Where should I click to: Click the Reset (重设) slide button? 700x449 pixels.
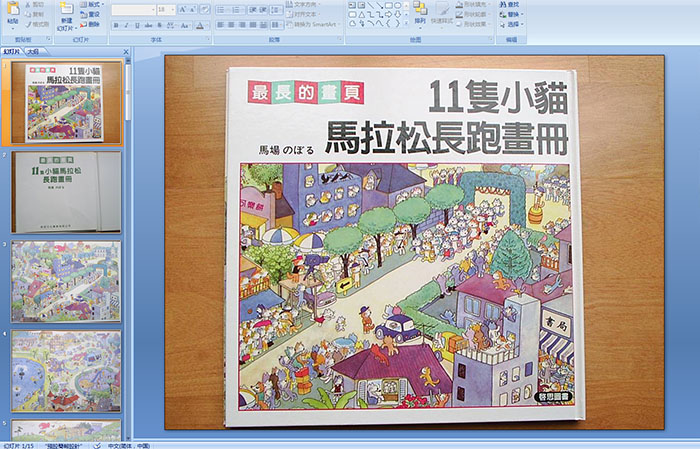[x=90, y=14]
